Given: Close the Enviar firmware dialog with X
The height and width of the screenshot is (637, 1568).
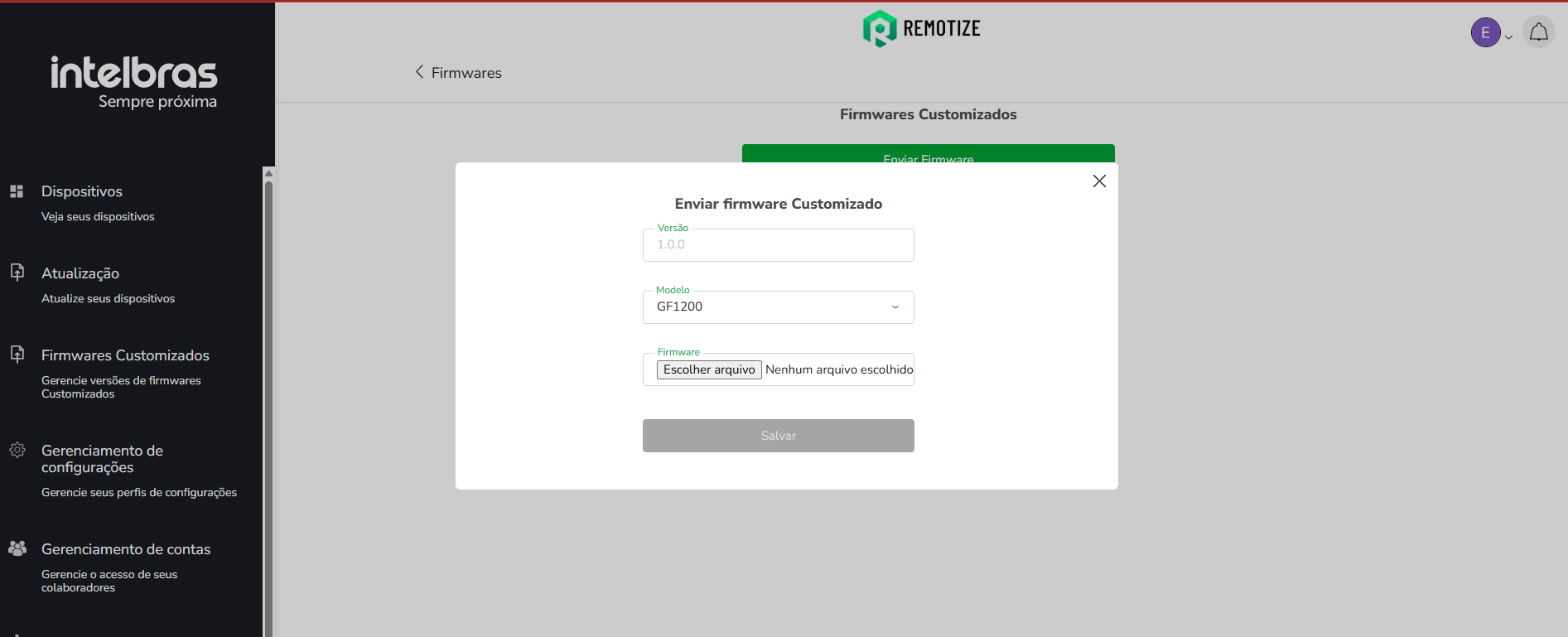Looking at the screenshot, I should [x=1099, y=181].
